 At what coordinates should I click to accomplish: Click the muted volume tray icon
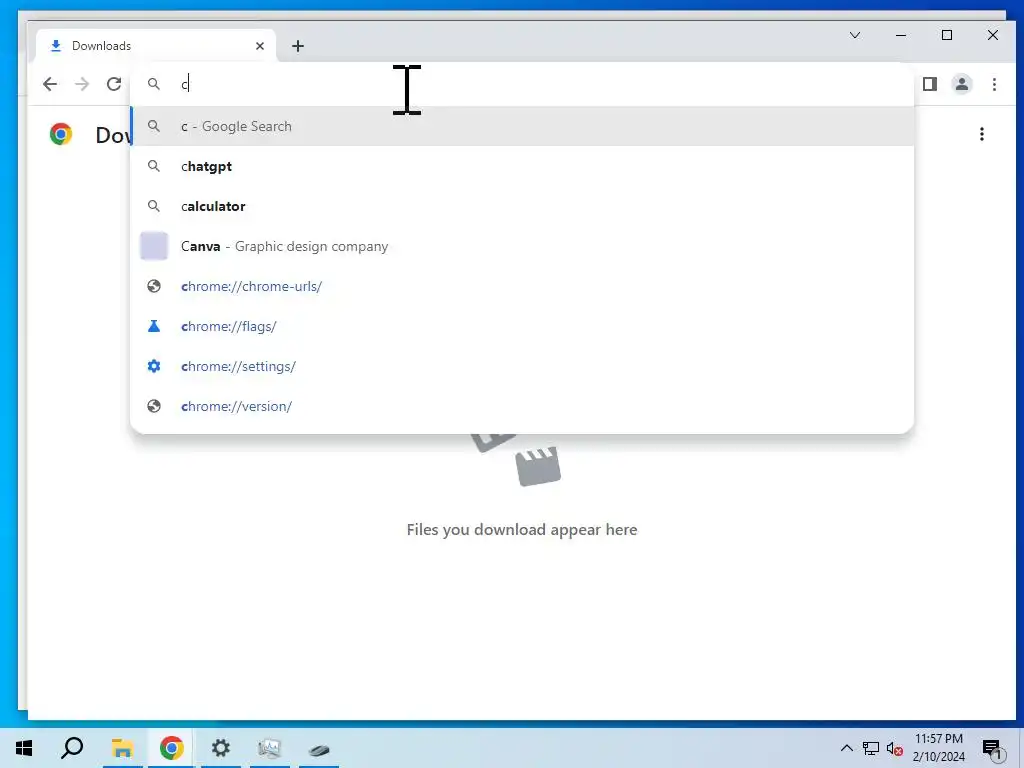895,748
